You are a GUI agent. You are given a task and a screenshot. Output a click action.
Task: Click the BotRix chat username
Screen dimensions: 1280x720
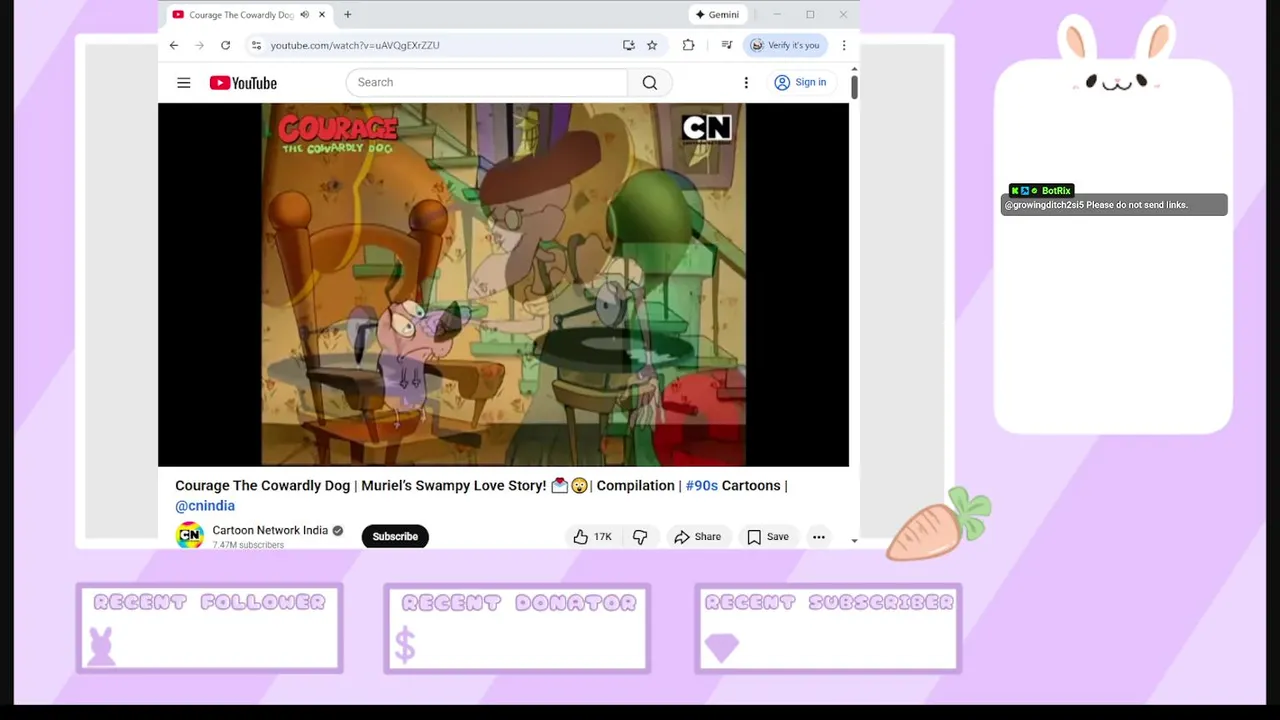pyautogui.click(x=1056, y=191)
